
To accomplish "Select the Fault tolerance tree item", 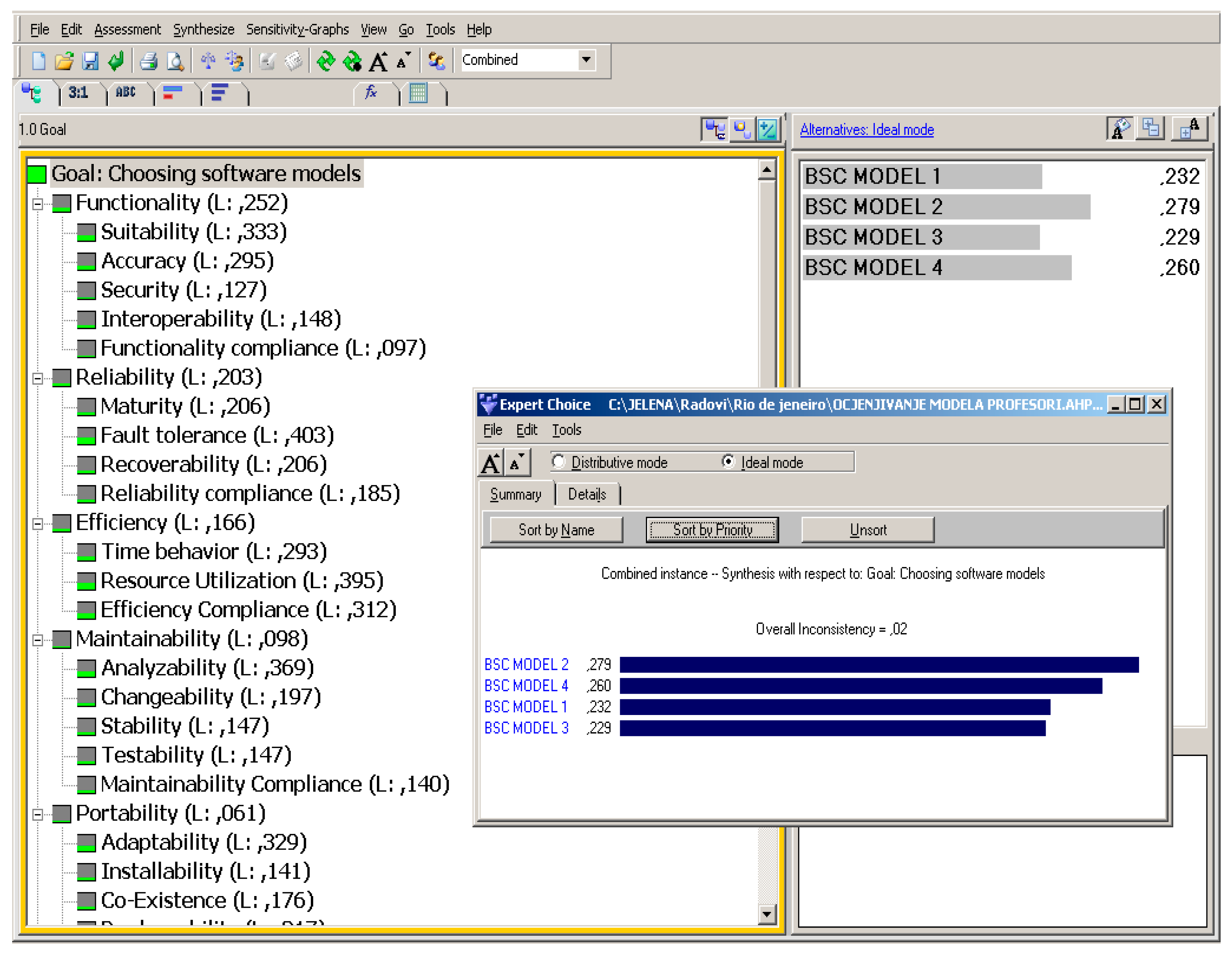I will pyautogui.click(x=217, y=436).
